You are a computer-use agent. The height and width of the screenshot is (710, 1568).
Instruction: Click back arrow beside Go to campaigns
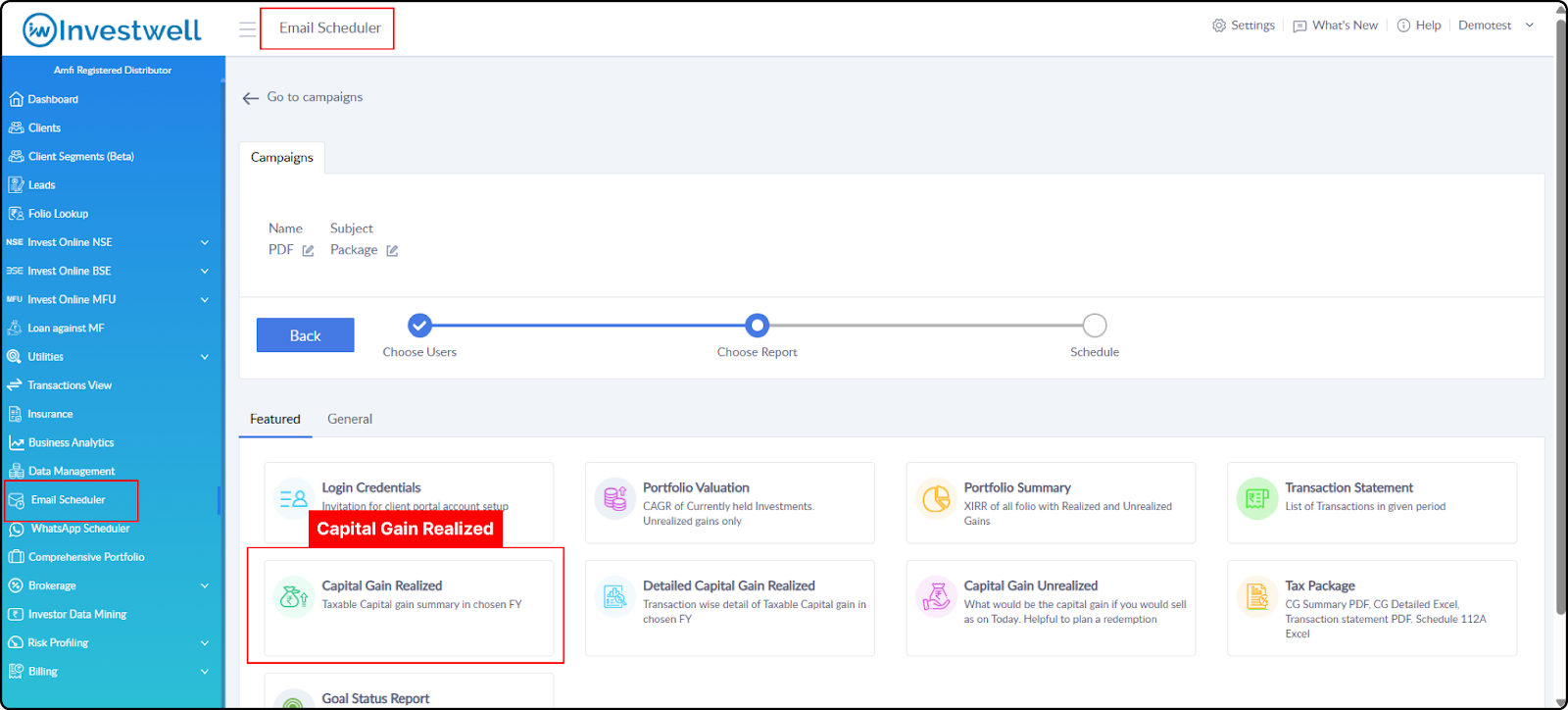pos(251,98)
